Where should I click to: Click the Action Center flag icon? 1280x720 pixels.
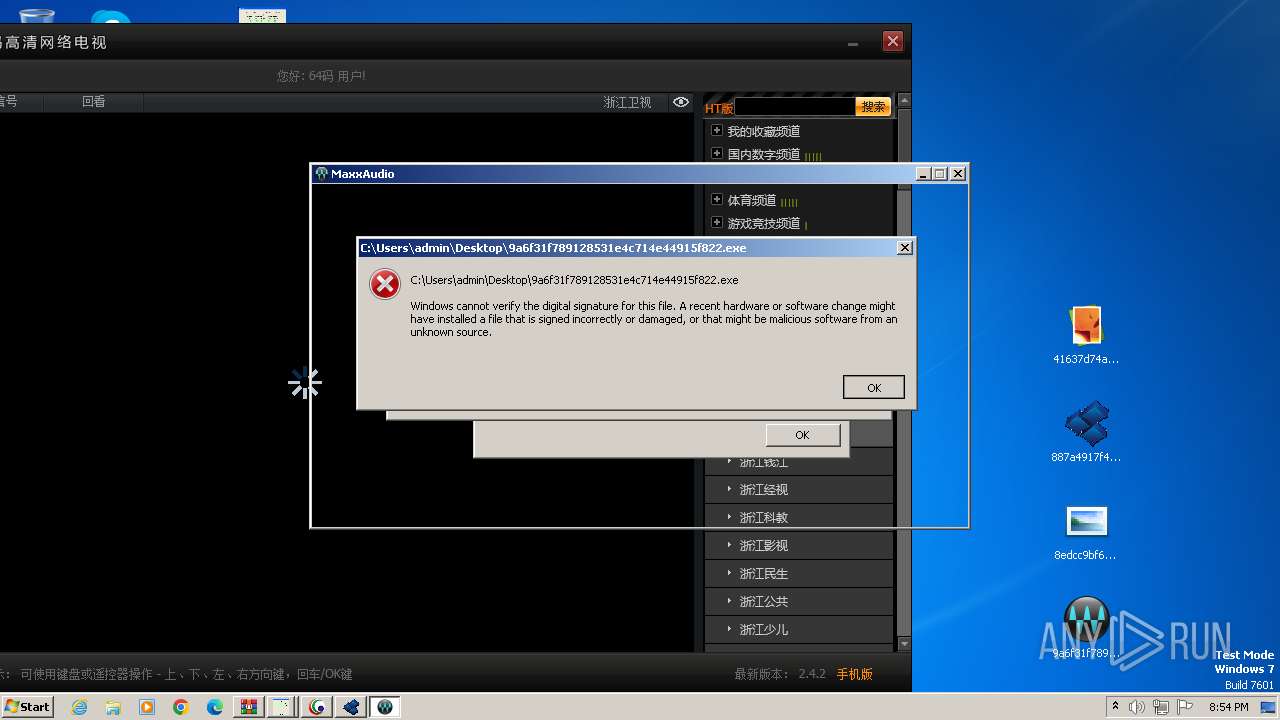[1185, 707]
